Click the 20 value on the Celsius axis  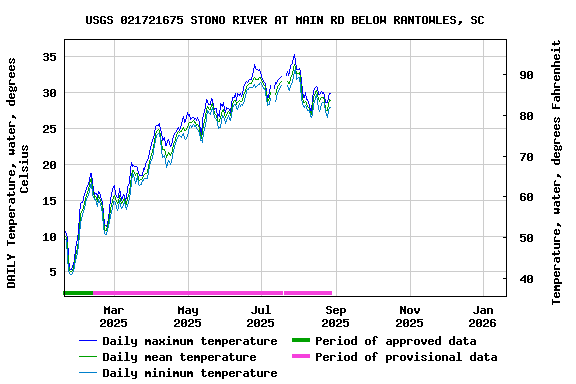pos(50,165)
